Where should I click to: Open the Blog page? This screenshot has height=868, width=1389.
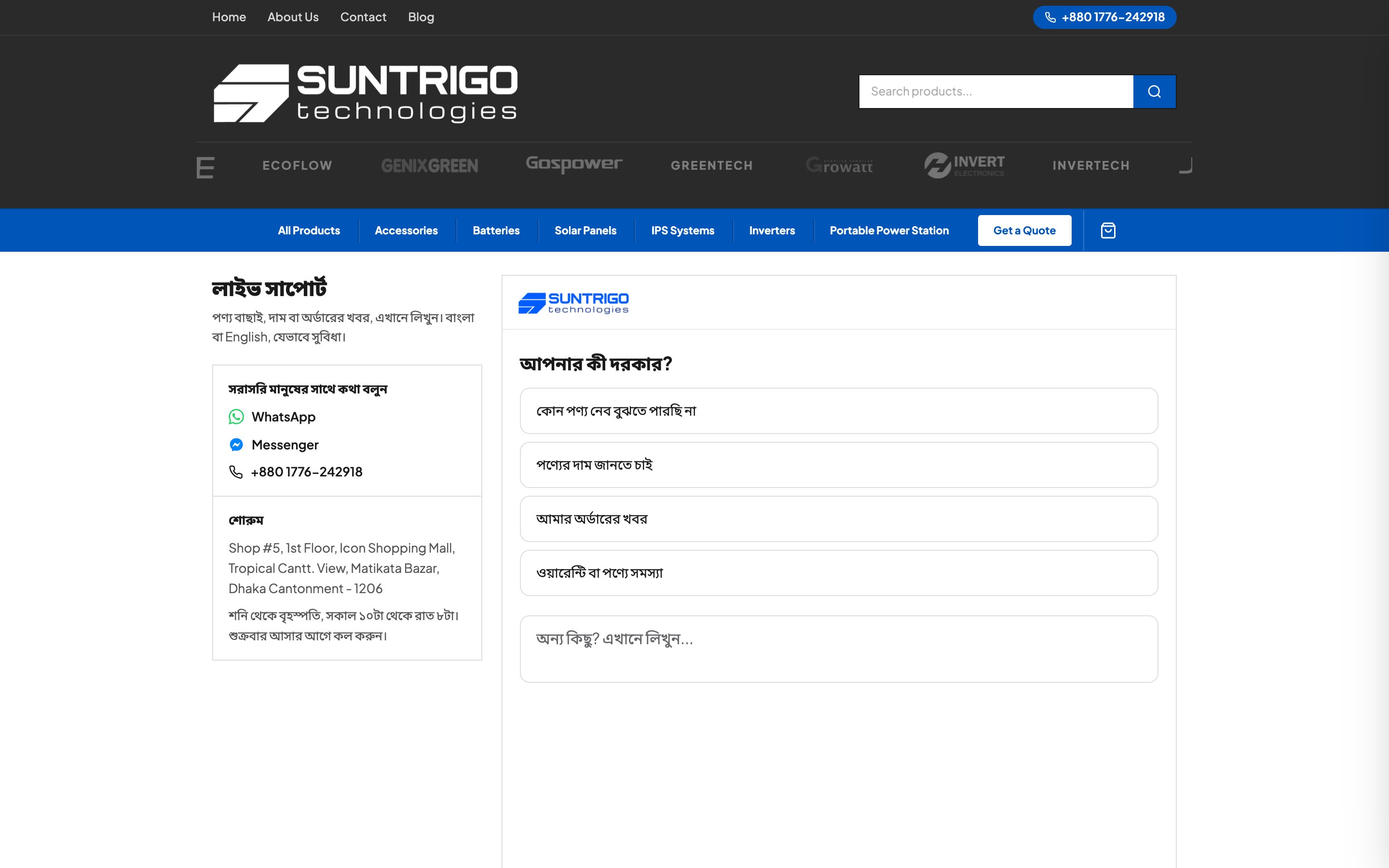tap(422, 17)
